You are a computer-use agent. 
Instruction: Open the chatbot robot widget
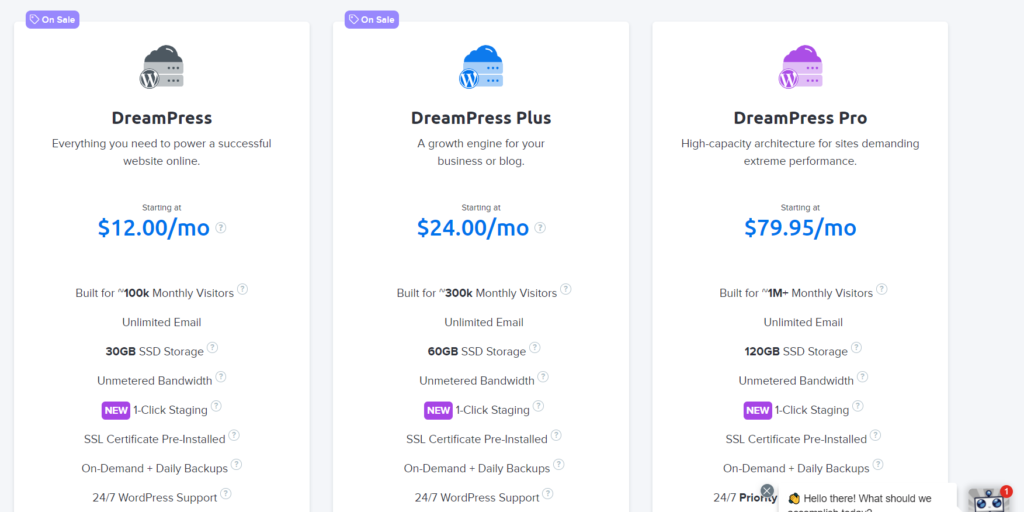pos(991,500)
